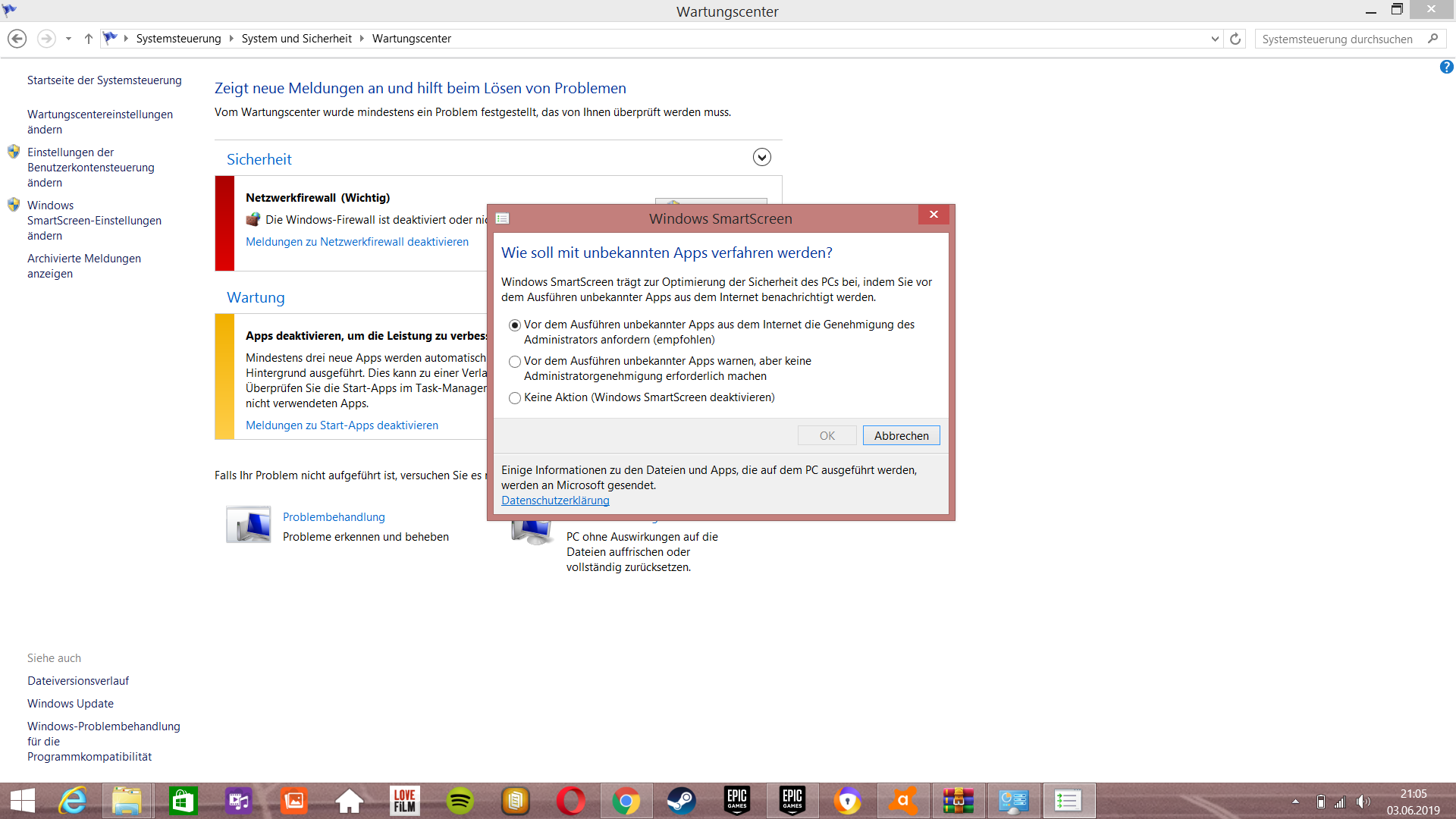1456x819 pixels.
Task: Click the back navigation arrow
Action: click(17, 39)
